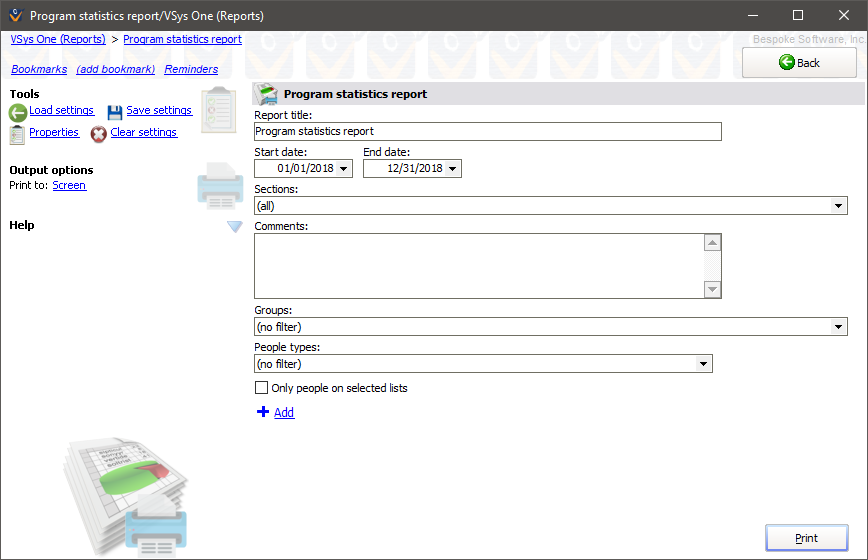Open the Start date picker dropdown
This screenshot has height=560, width=868.
click(345, 169)
